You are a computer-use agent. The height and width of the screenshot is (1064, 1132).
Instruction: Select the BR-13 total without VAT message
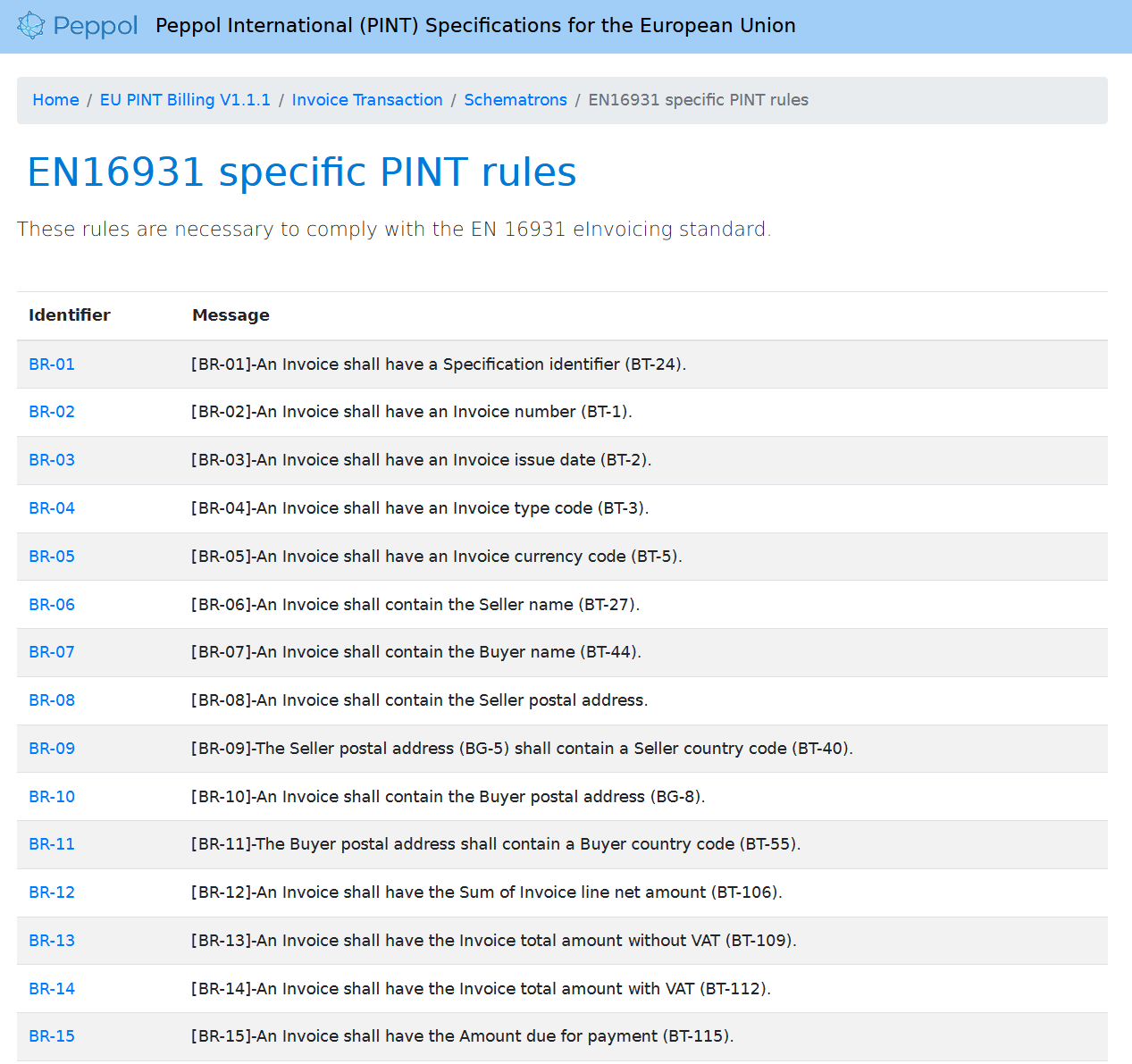[494, 941]
